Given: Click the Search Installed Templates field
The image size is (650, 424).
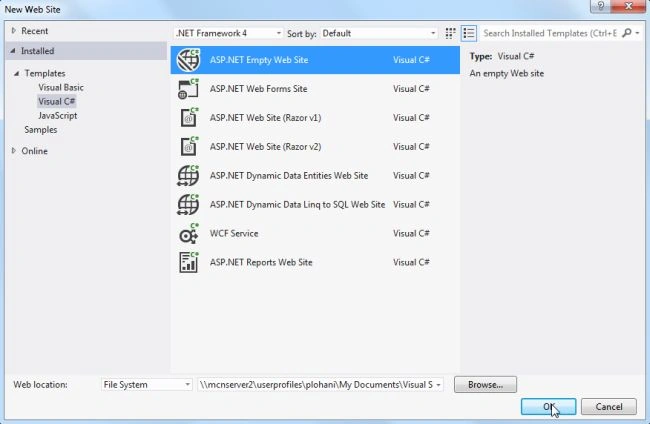Looking at the screenshot, I should (551, 33).
